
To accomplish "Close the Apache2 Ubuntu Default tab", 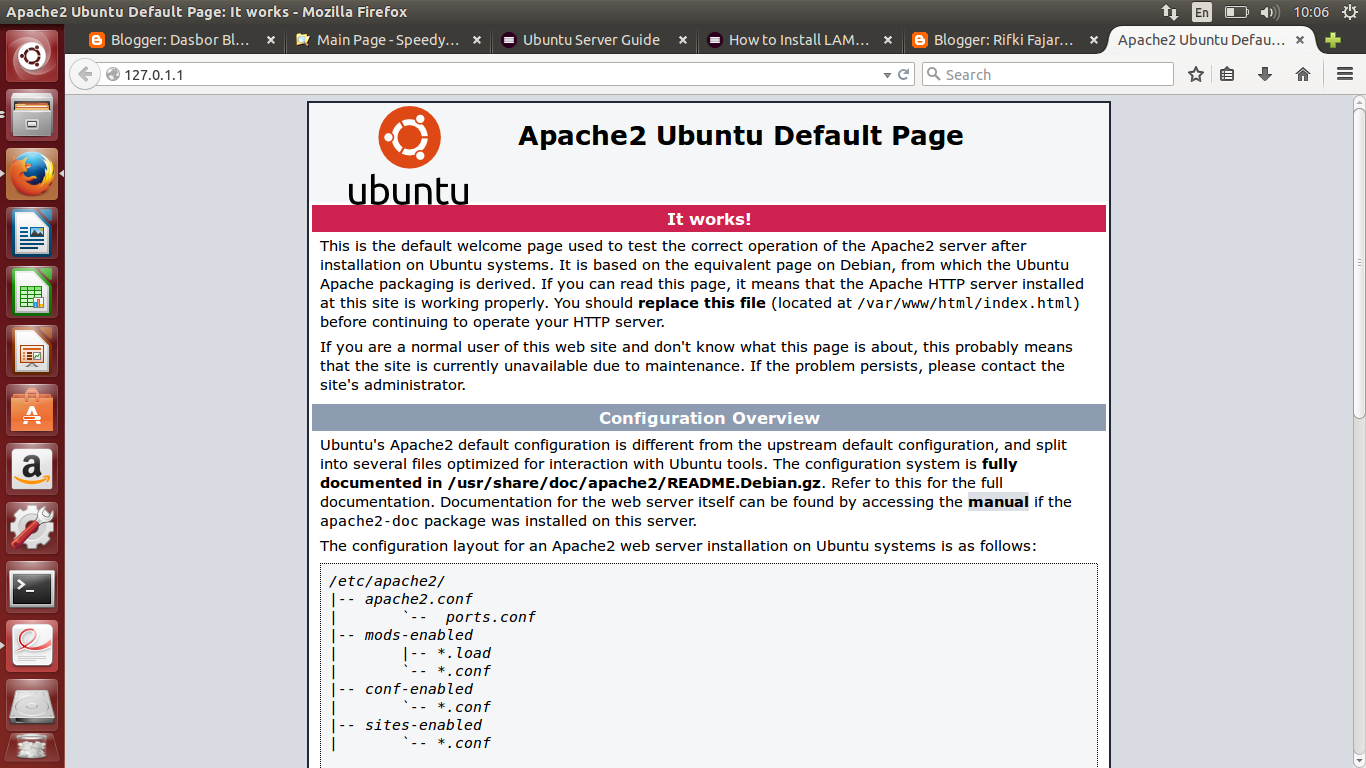I will tap(1300, 40).
